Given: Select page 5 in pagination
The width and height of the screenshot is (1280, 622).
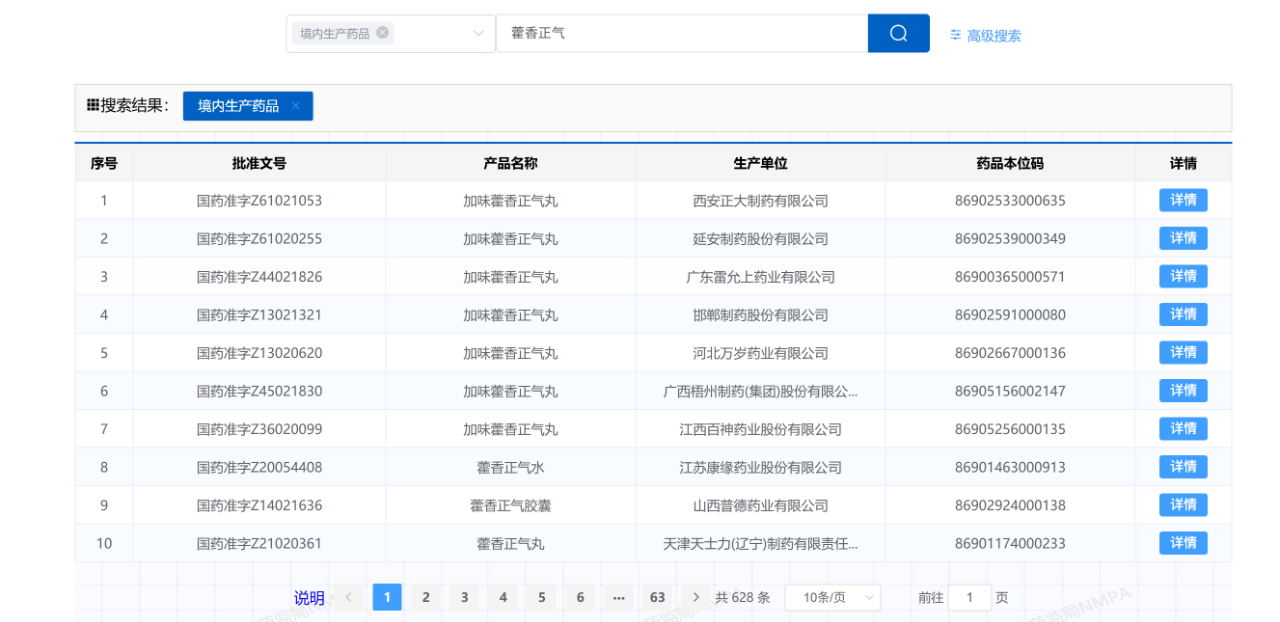Looking at the screenshot, I should [541, 597].
